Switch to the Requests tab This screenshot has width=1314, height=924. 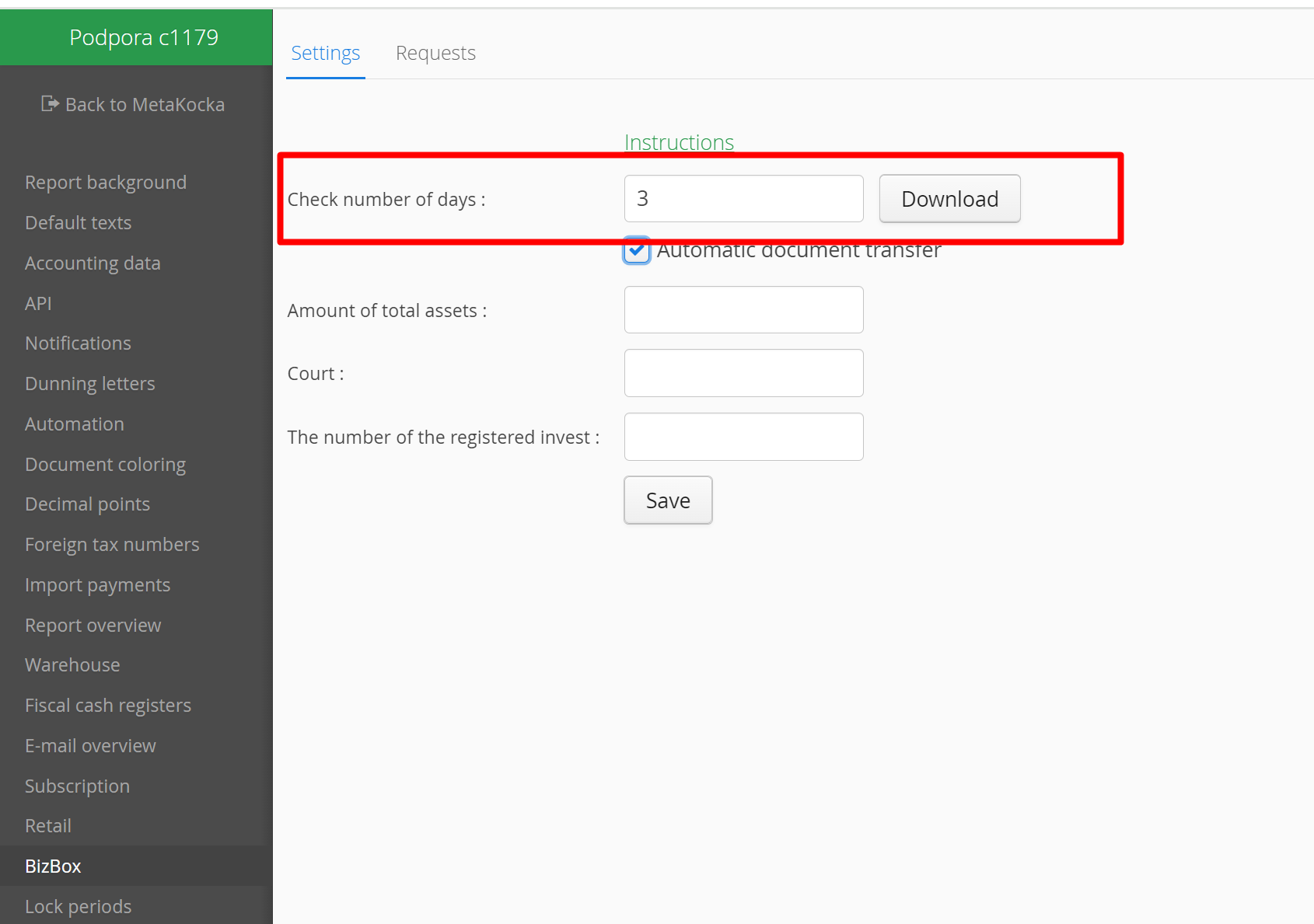pyautogui.click(x=435, y=53)
